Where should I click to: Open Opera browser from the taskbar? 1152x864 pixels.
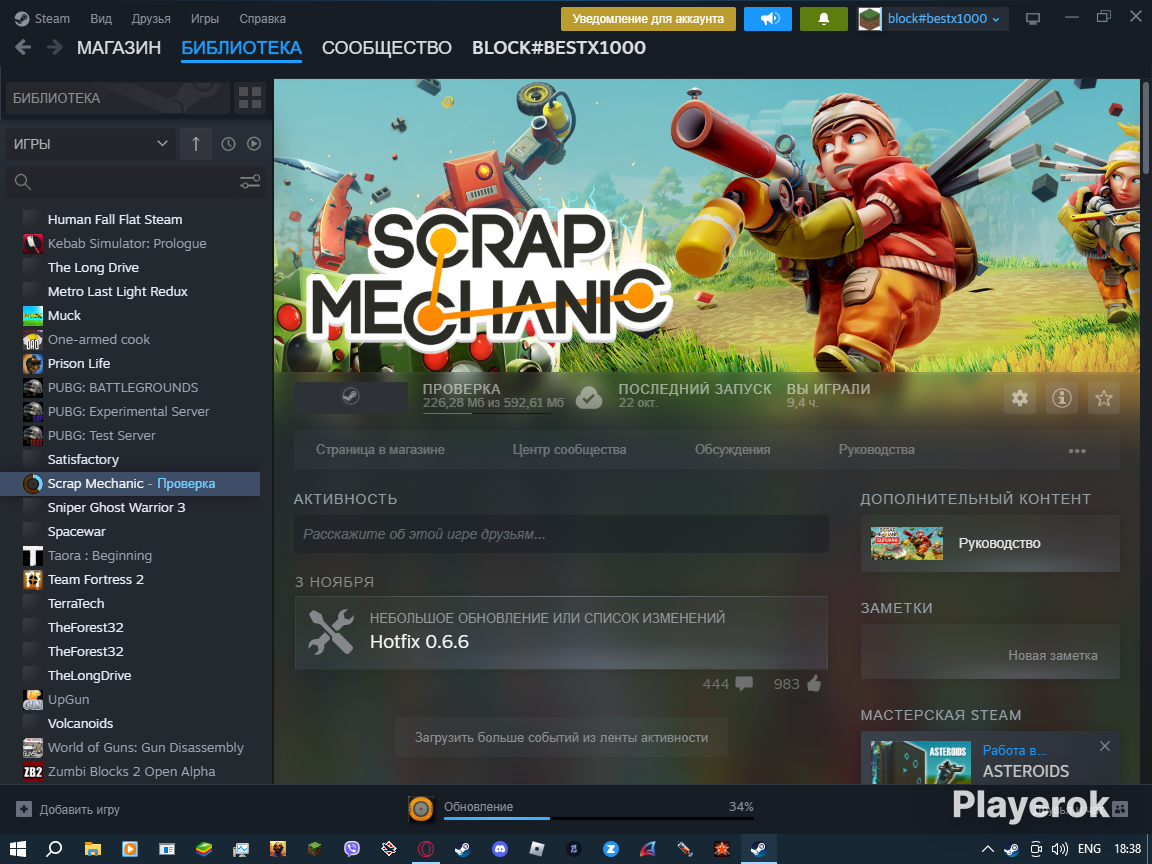(425, 849)
